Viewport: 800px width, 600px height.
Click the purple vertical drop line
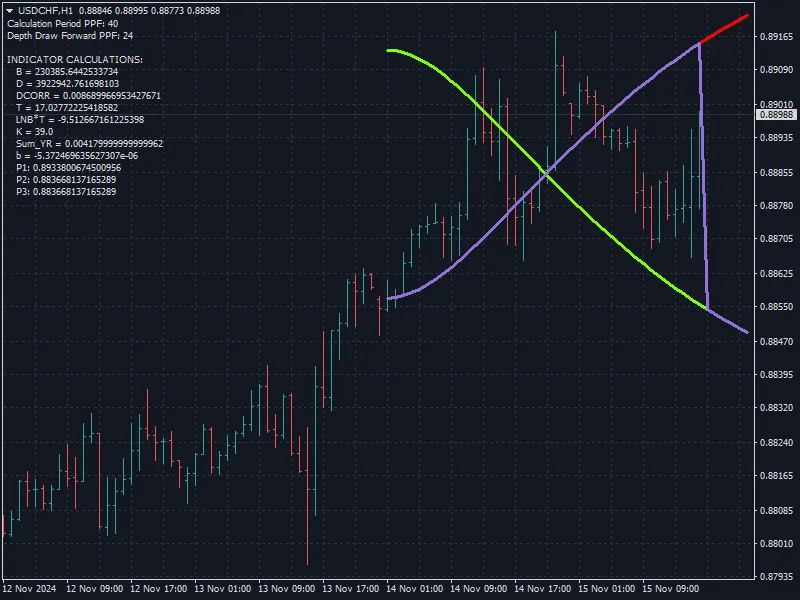703,180
